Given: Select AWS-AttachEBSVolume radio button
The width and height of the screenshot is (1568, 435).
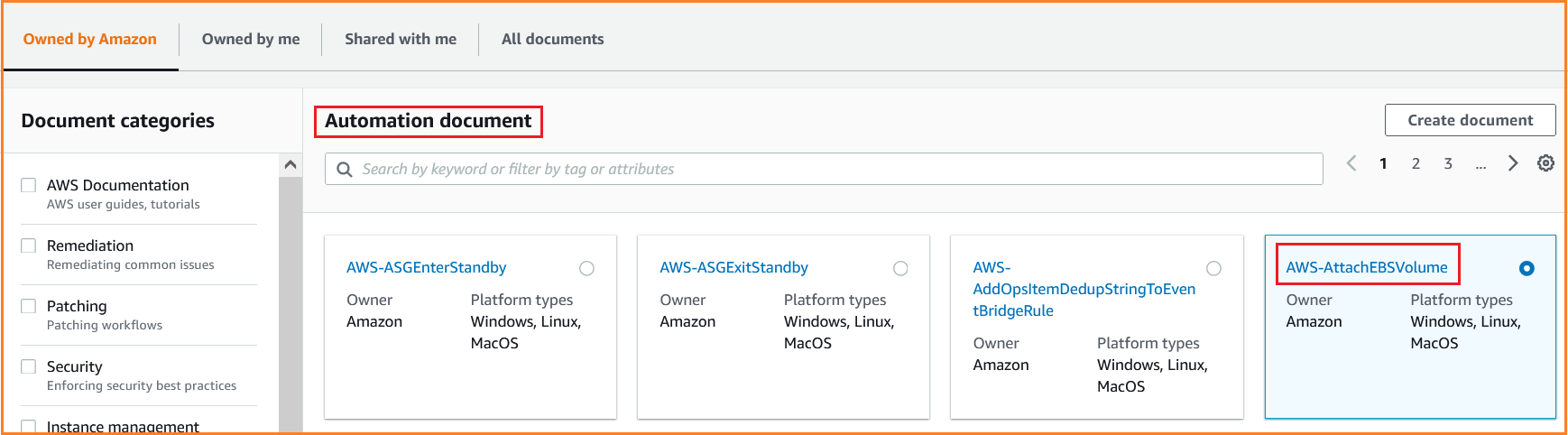Looking at the screenshot, I should click(1526, 268).
